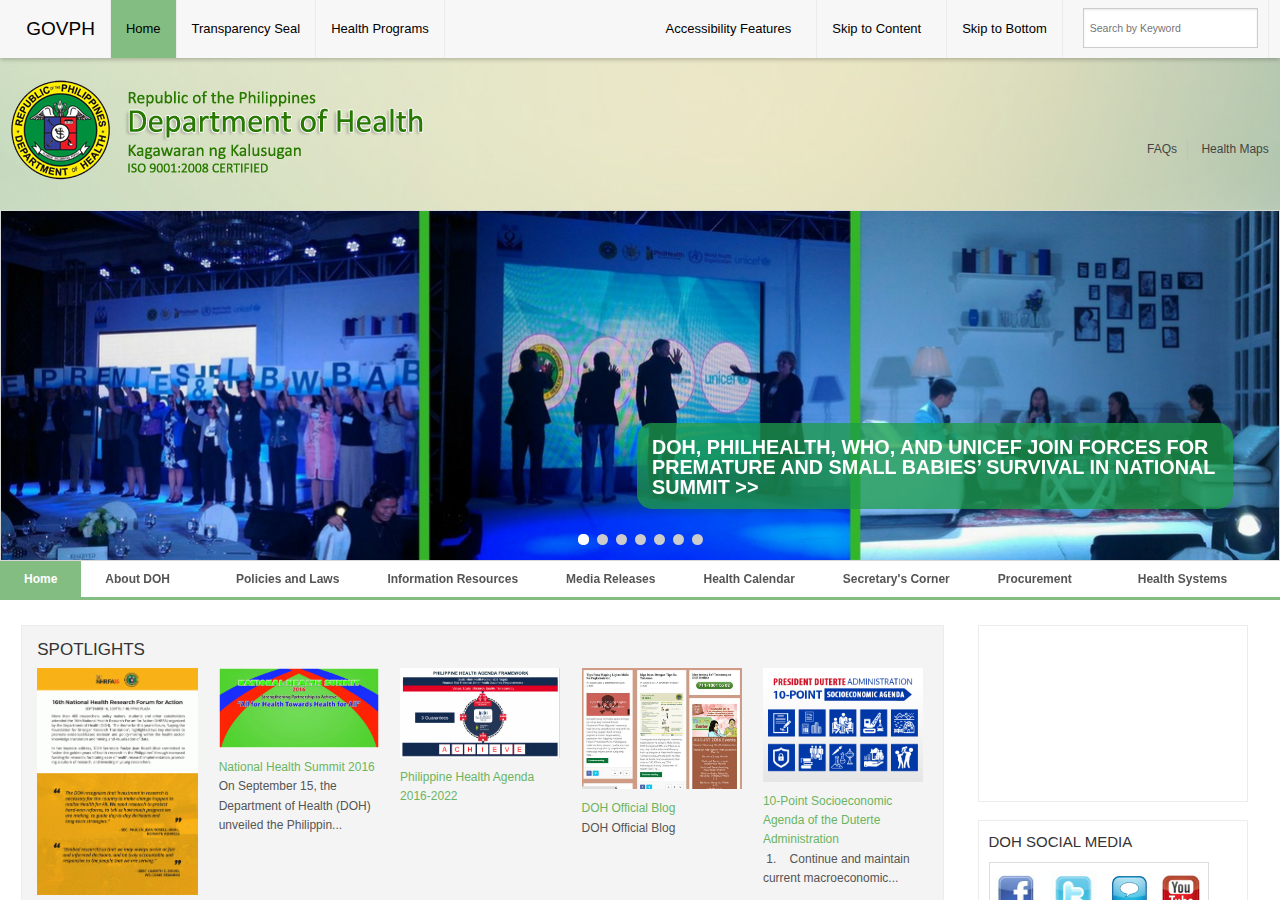Screen dimensions: 1280x900
Task: Click Skip to Bottom
Action: pos(1005,29)
